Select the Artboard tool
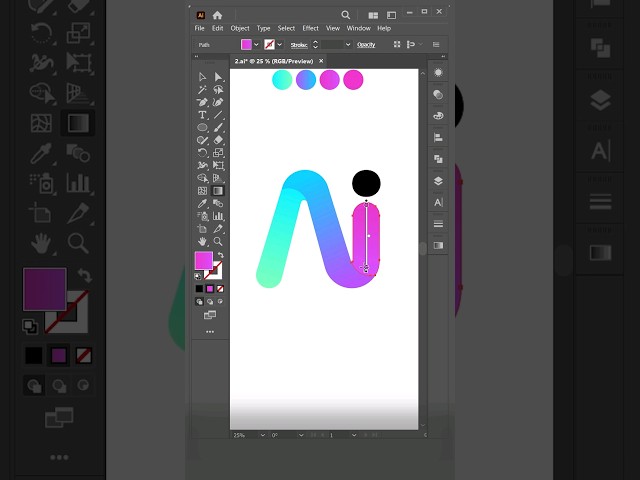The height and width of the screenshot is (480, 640). coord(202,229)
